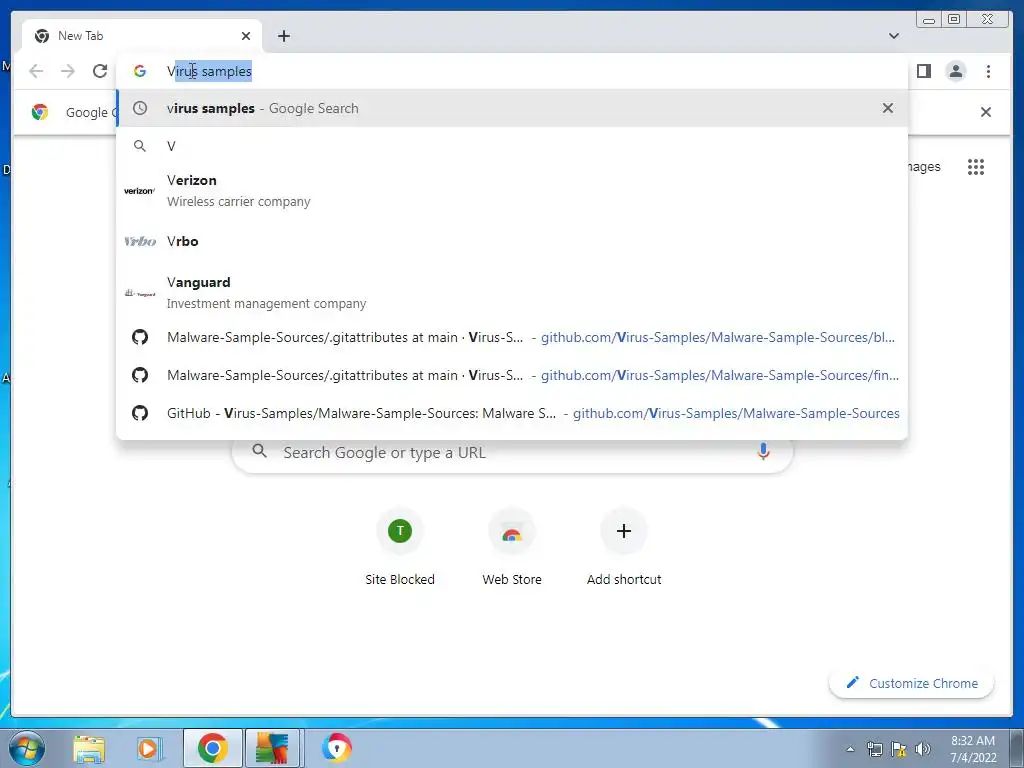Toggle the side panel icon

924,71
